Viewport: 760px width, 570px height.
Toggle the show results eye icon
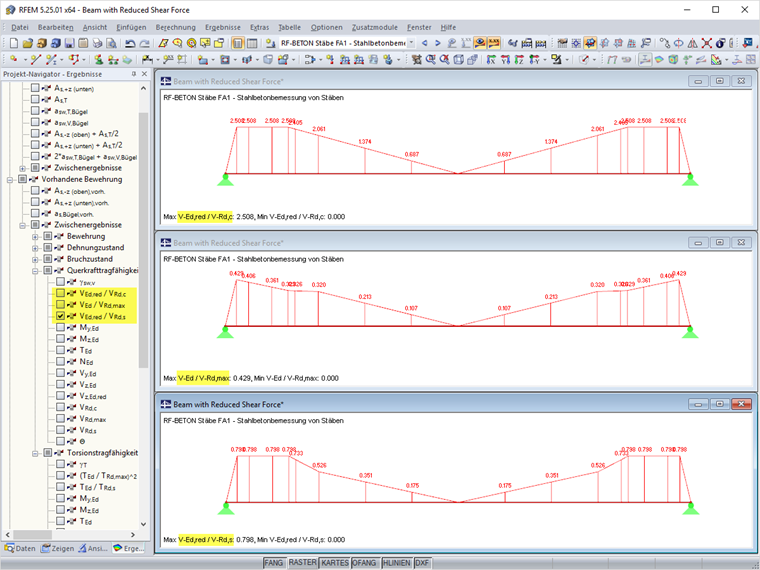coord(480,44)
